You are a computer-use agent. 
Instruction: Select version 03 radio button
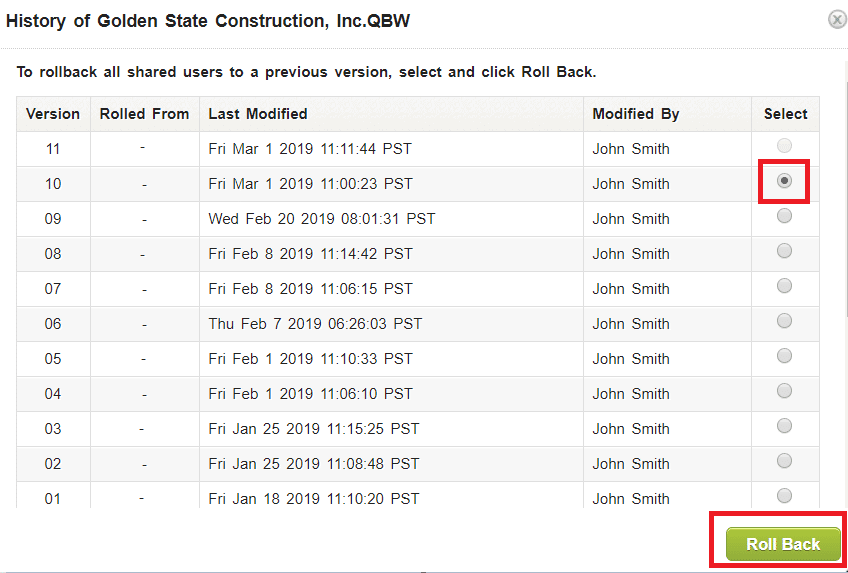(x=785, y=426)
